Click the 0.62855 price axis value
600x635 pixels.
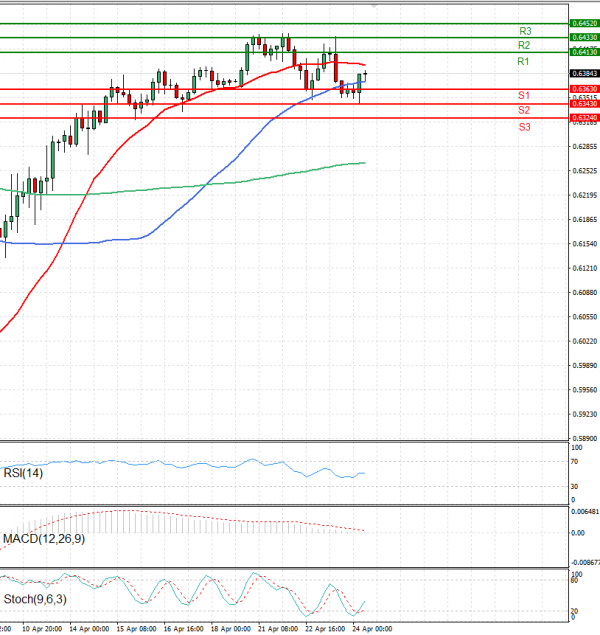pyautogui.click(x=585, y=147)
